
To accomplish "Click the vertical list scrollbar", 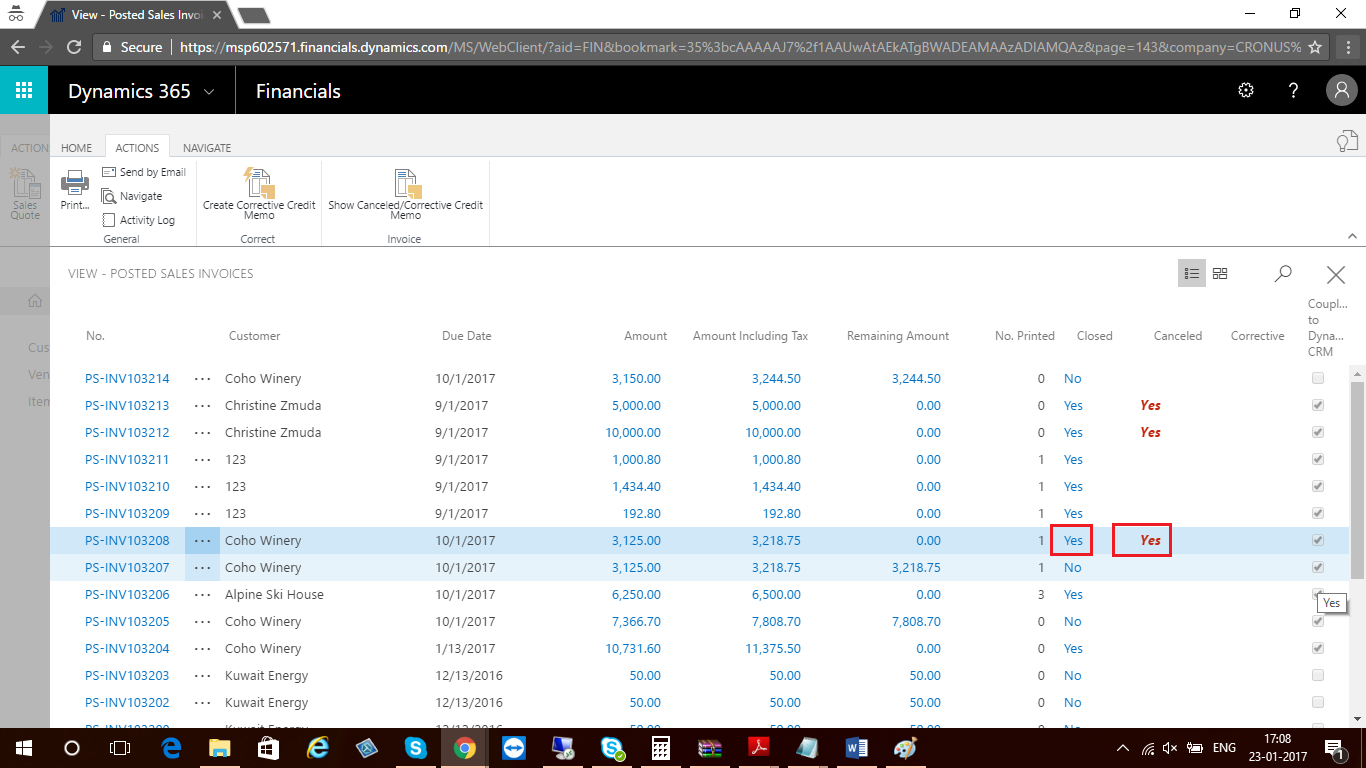I will [x=1357, y=479].
